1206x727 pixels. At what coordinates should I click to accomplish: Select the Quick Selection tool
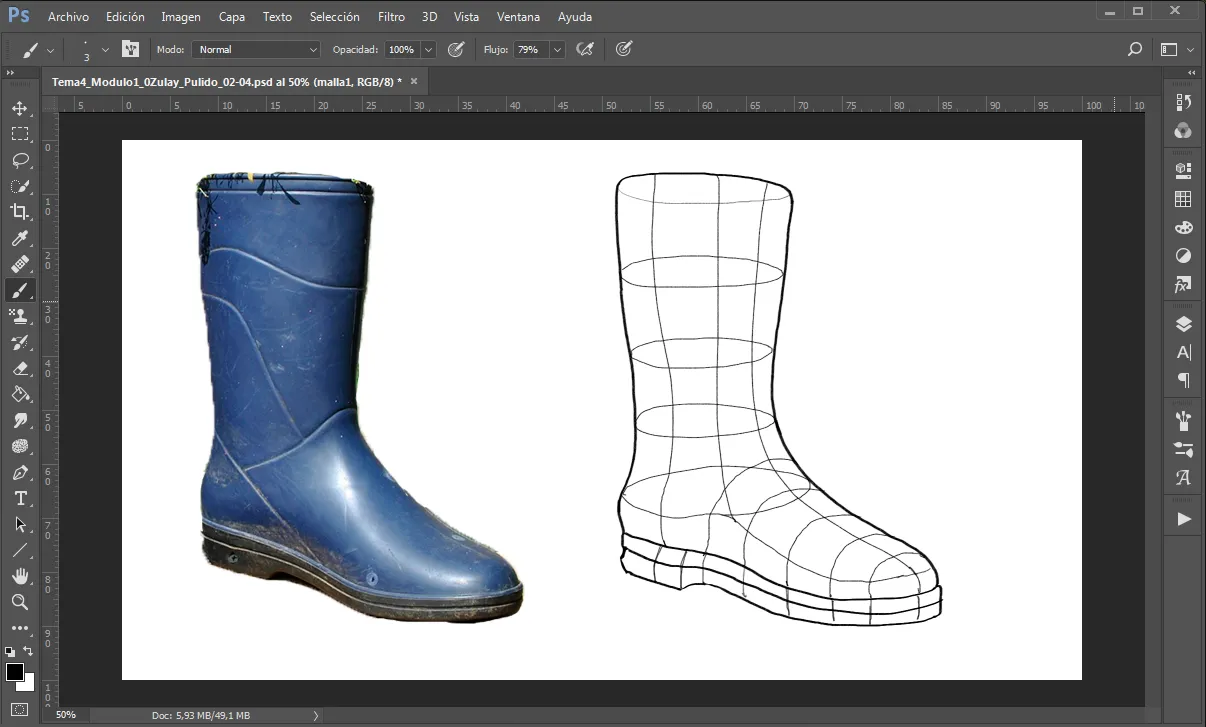point(20,186)
